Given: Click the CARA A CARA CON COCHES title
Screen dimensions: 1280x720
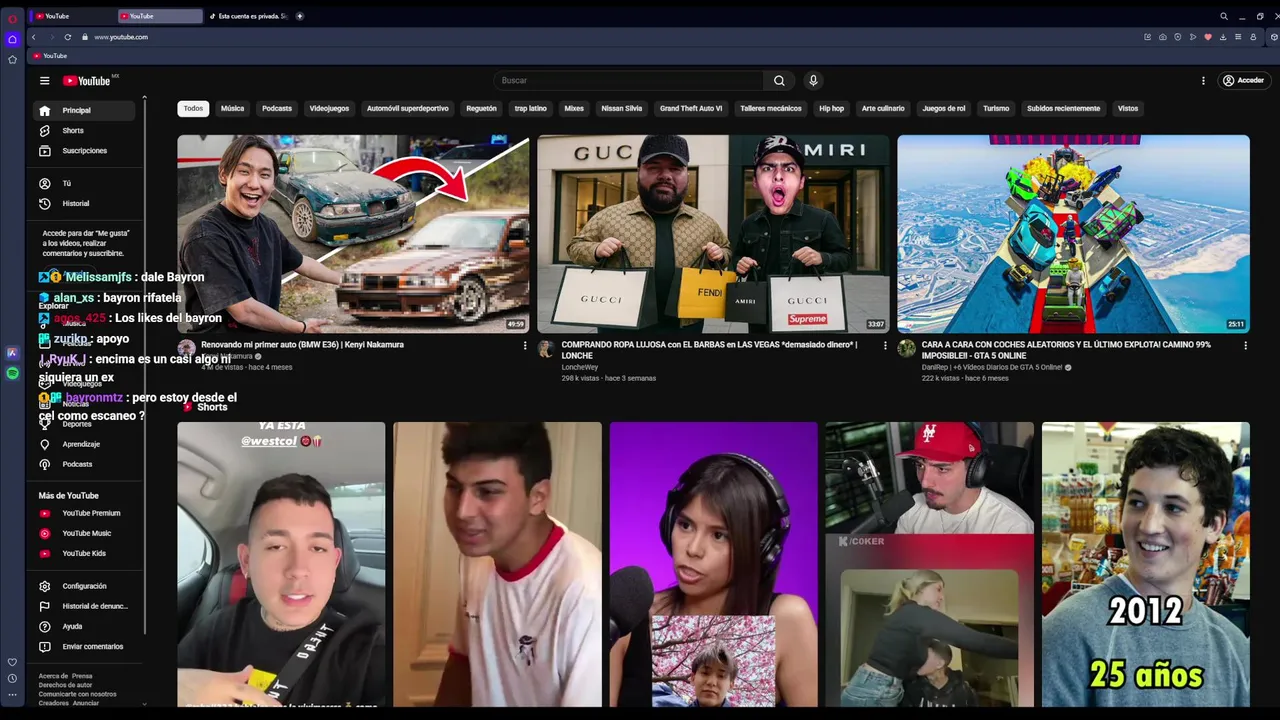Looking at the screenshot, I should (1066, 350).
